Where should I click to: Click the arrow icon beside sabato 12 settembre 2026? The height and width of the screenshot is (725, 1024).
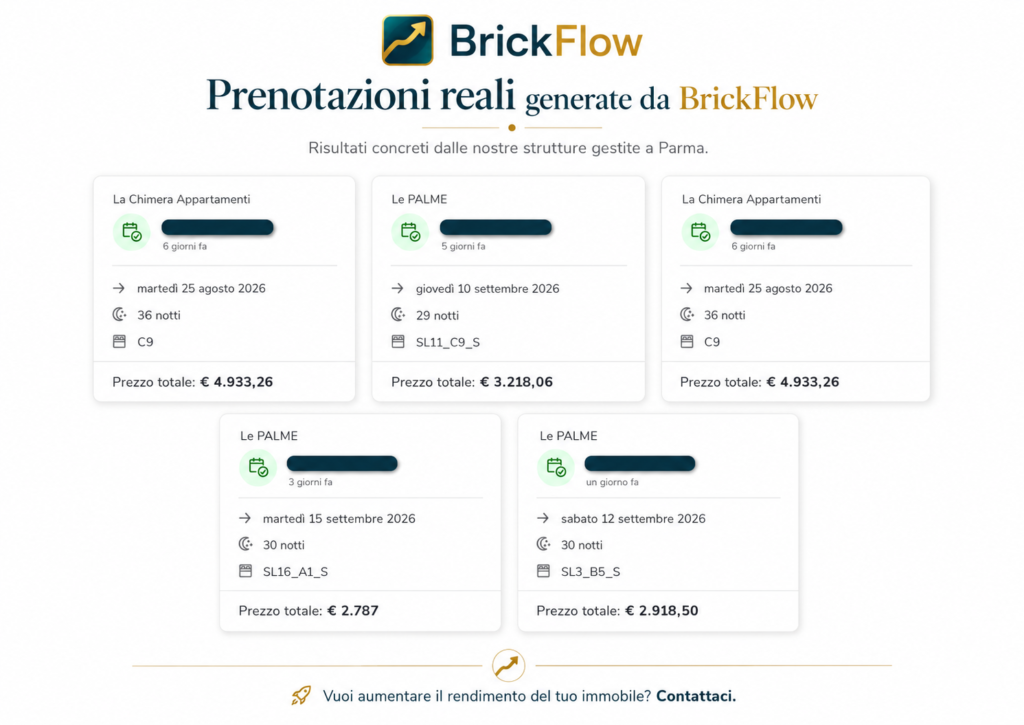click(x=543, y=518)
